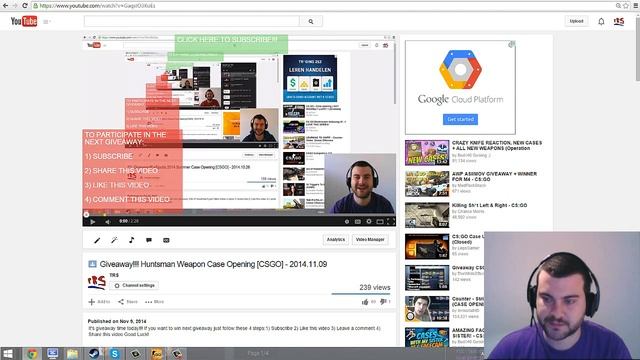Click the Info and Settings pencil icon
Screen dimensions: 640x360
[97, 240]
